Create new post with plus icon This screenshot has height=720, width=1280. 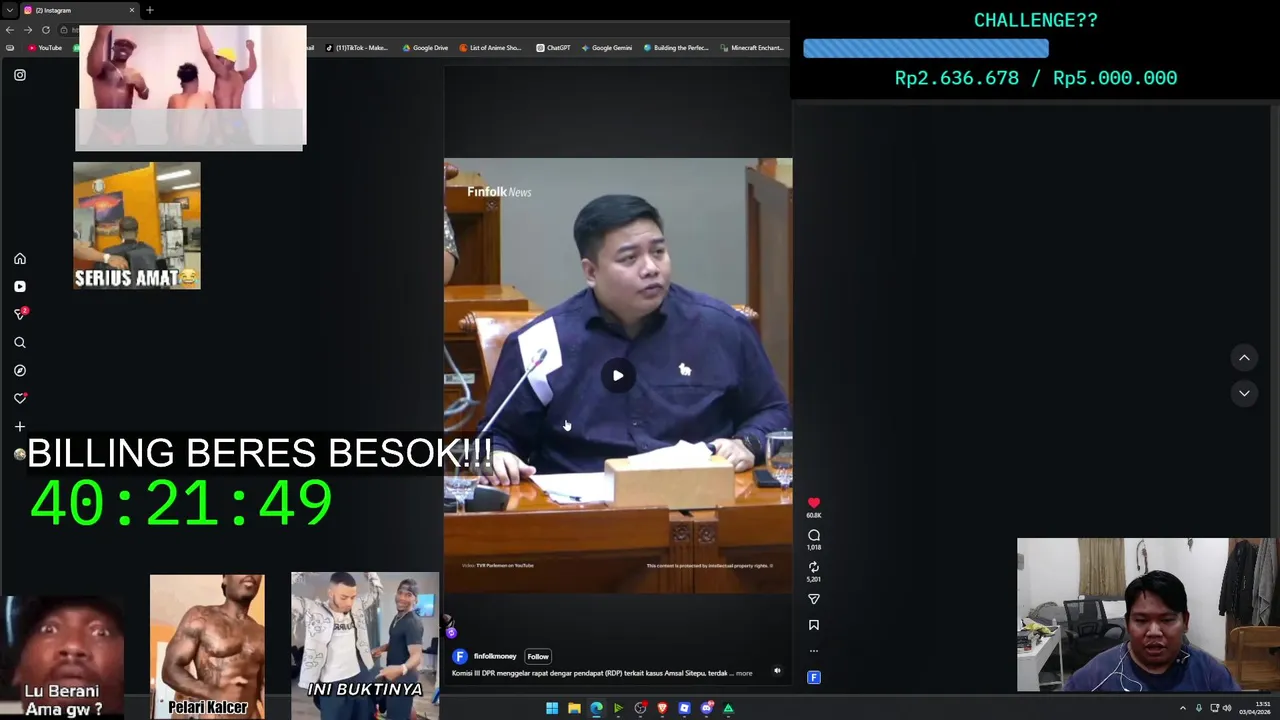[x=20, y=427]
